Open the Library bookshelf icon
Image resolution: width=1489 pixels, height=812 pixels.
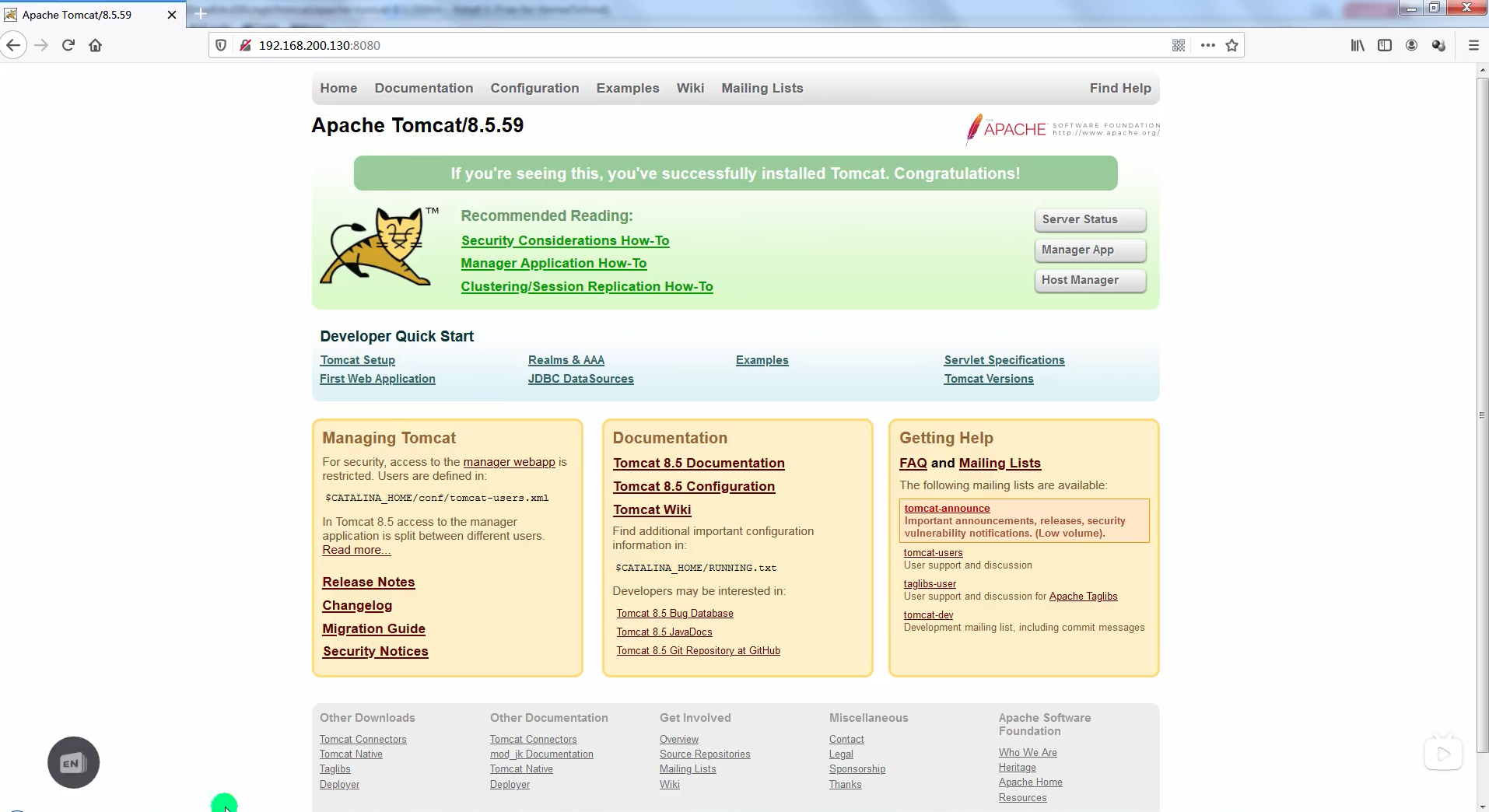1358,45
